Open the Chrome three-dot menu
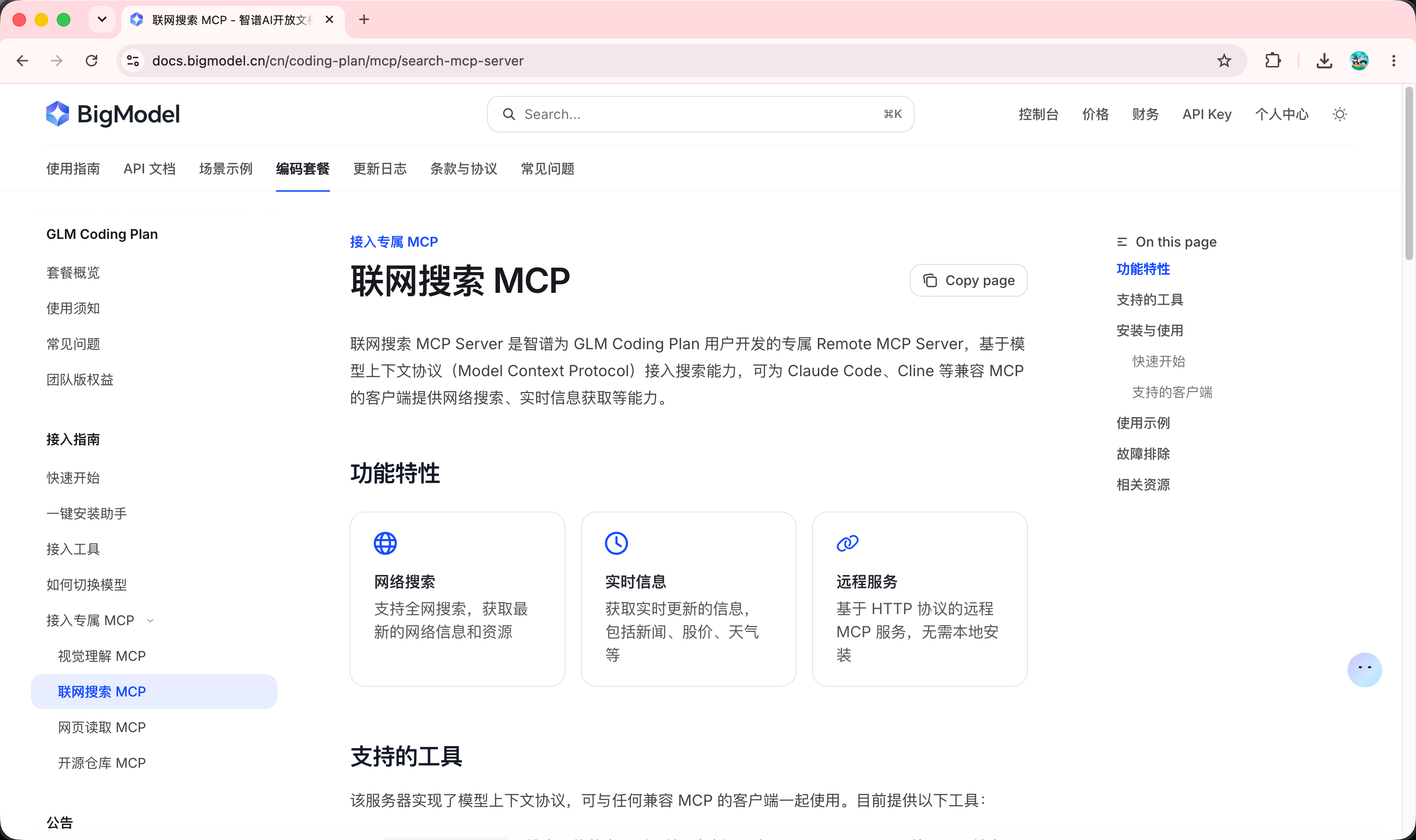Image resolution: width=1416 pixels, height=840 pixels. (1394, 61)
